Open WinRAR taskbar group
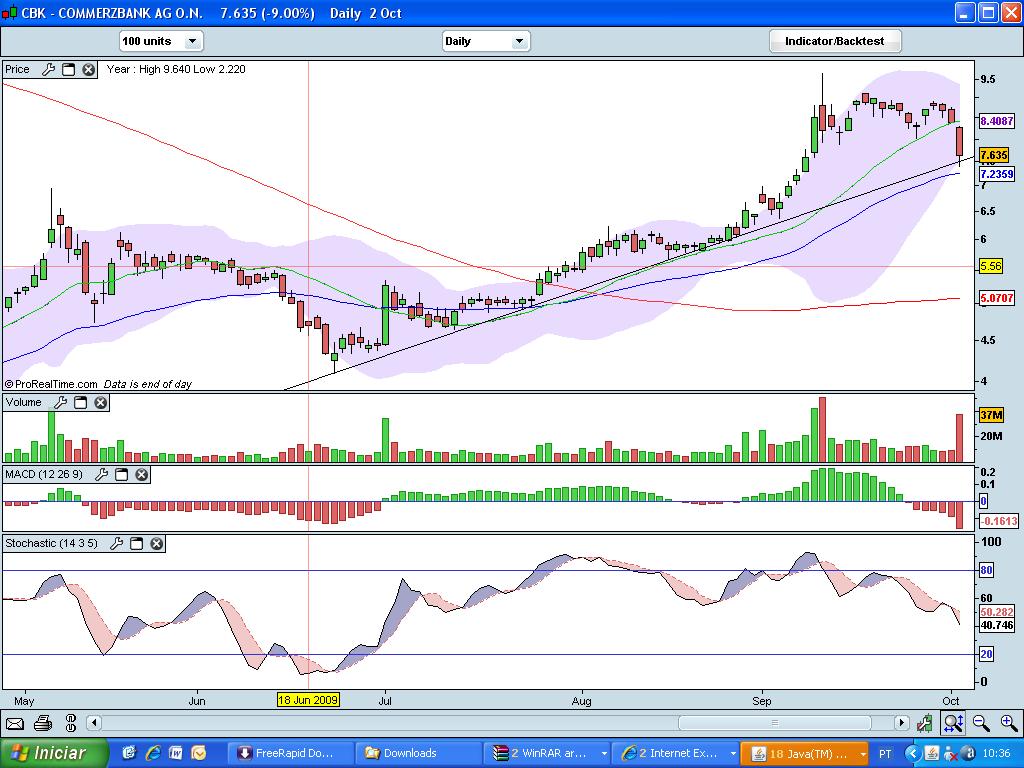This screenshot has width=1024, height=768. point(547,753)
